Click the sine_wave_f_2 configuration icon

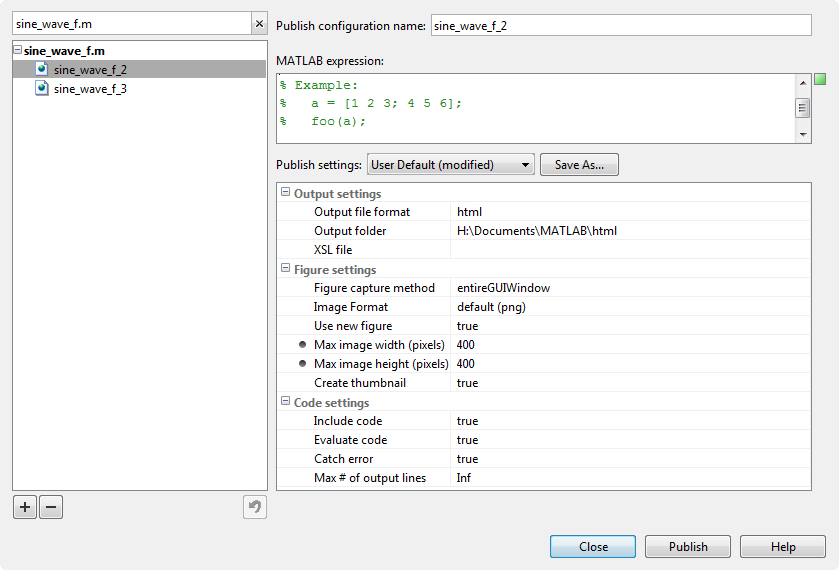tap(42, 69)
